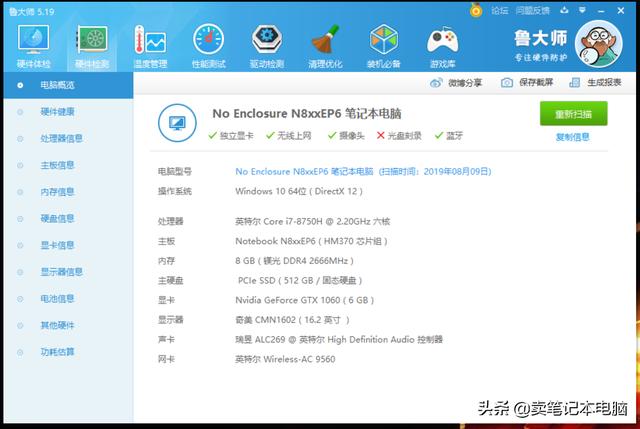The height and width of the screenshot is (429, 640).
Task: Click 驱动检测 driver detection icon
Action: [x=266, y=41]
